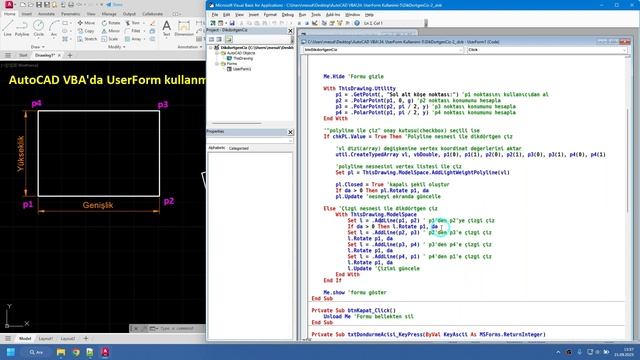Choose the Mirror command in Modify panel

pyautogui.click(x=111, y=31)
